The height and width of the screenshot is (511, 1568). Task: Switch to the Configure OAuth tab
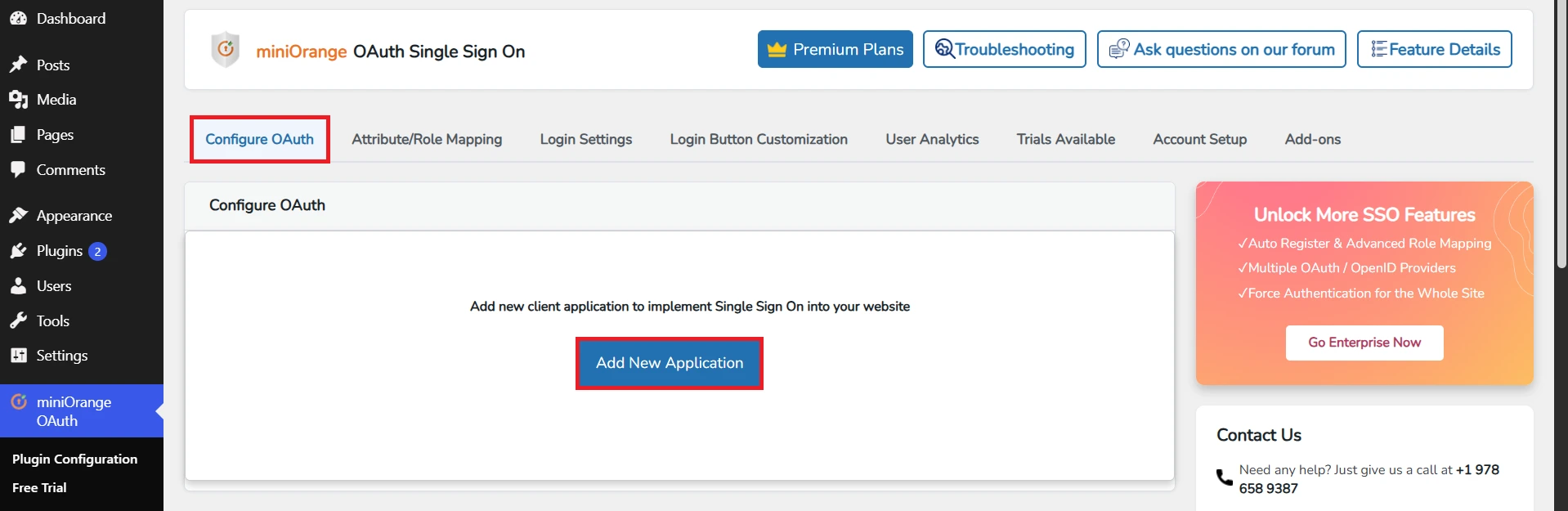point(259,139)
